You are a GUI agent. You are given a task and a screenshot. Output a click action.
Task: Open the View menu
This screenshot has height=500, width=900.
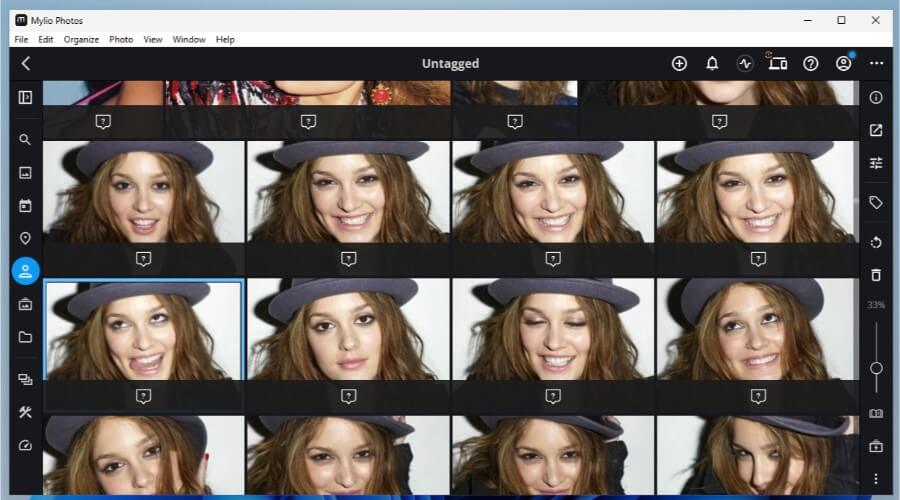pyautogui.click(x=153, y=40)
